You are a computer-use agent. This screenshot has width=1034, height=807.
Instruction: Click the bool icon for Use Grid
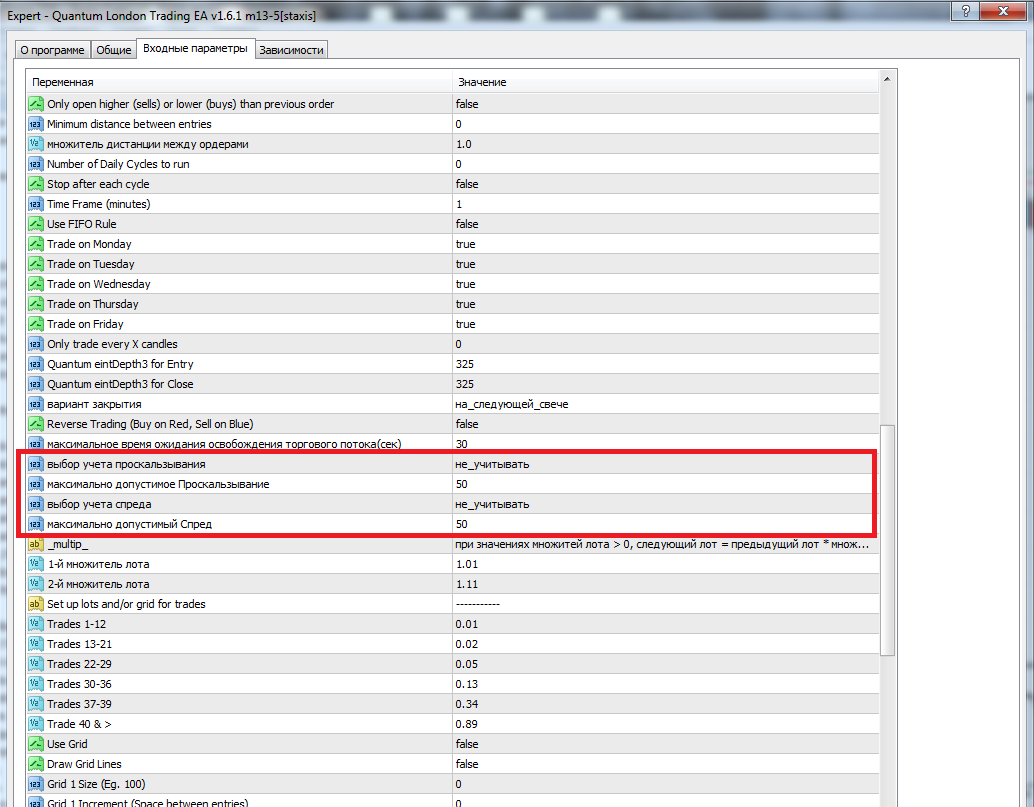[x=36, y=744]
